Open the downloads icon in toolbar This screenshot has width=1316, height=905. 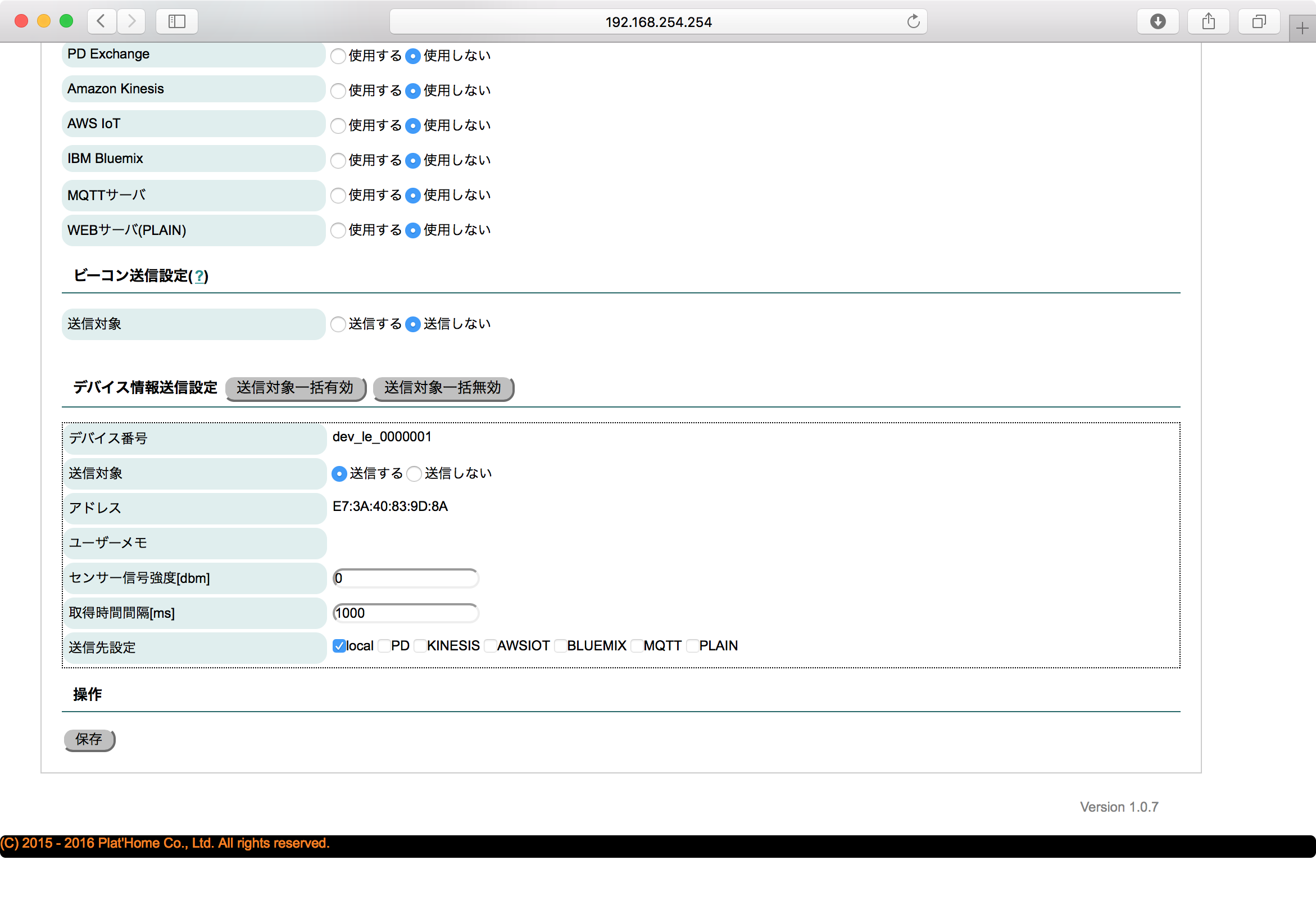1158,21
